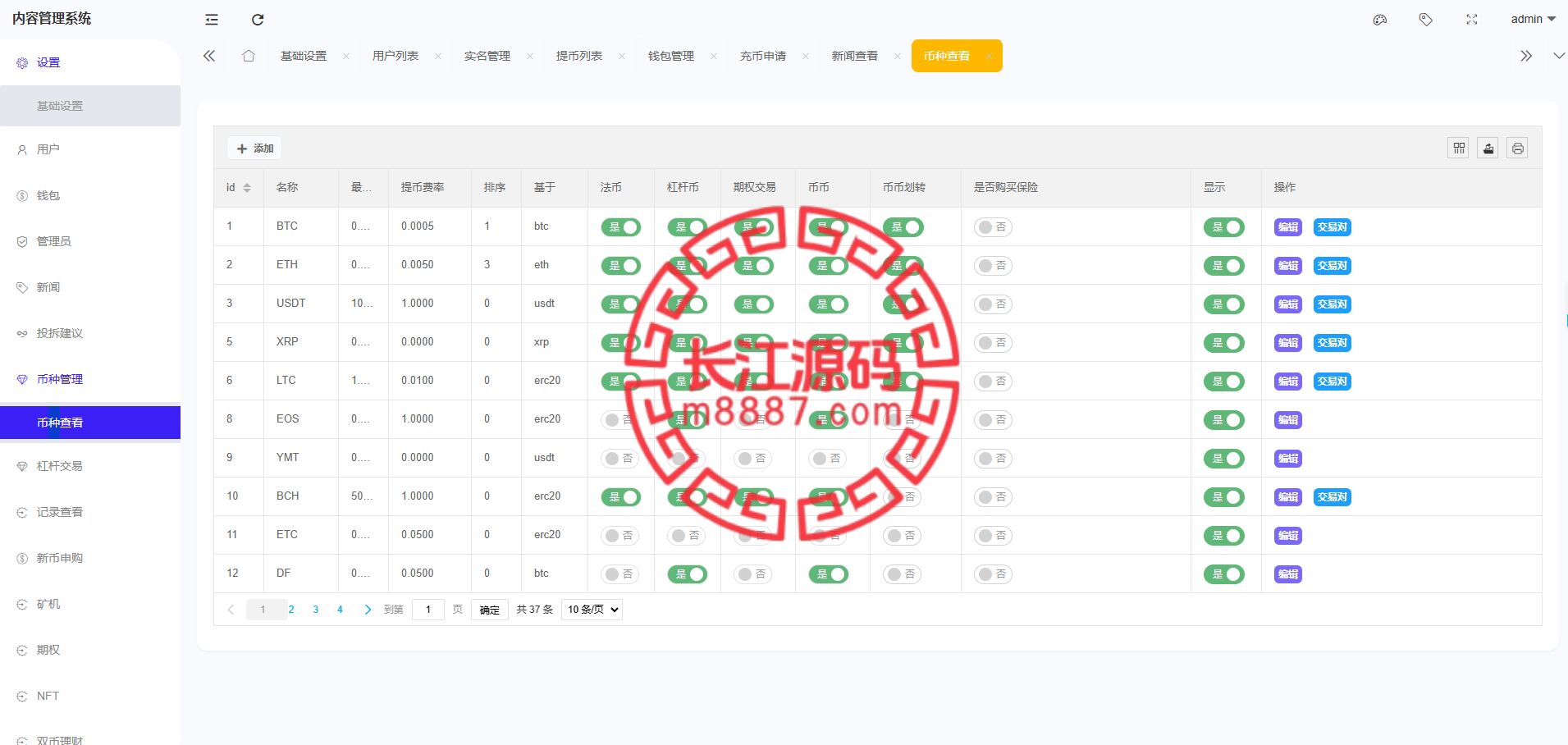Export table data icon
Image resolution: width=1568 pixels, height=745 pixels.
[x=1488, y=149]
